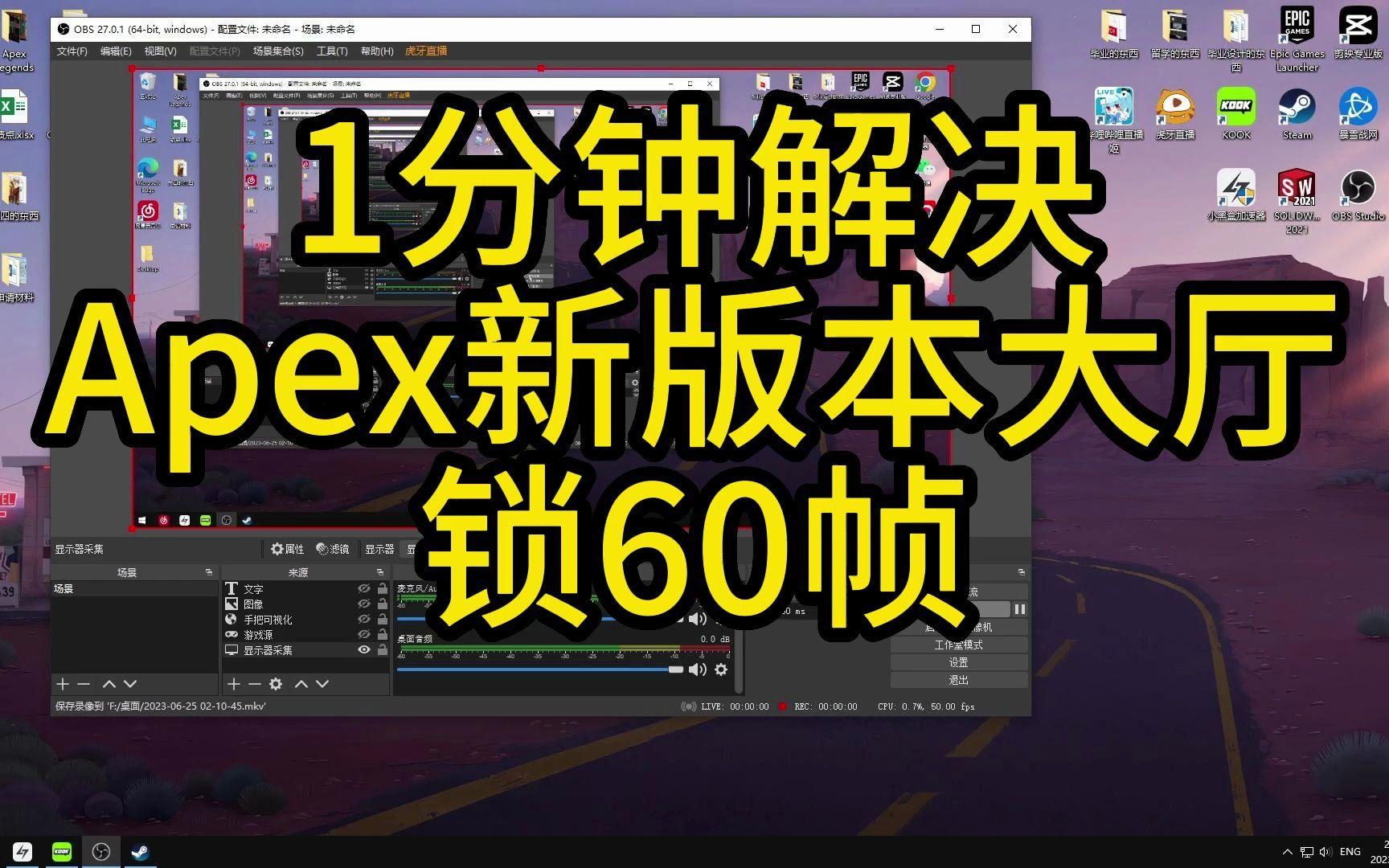This screenshot has width=1389, height=868.
Task: Open 编辑(E) menu
Action: click(x=116, y=51)
